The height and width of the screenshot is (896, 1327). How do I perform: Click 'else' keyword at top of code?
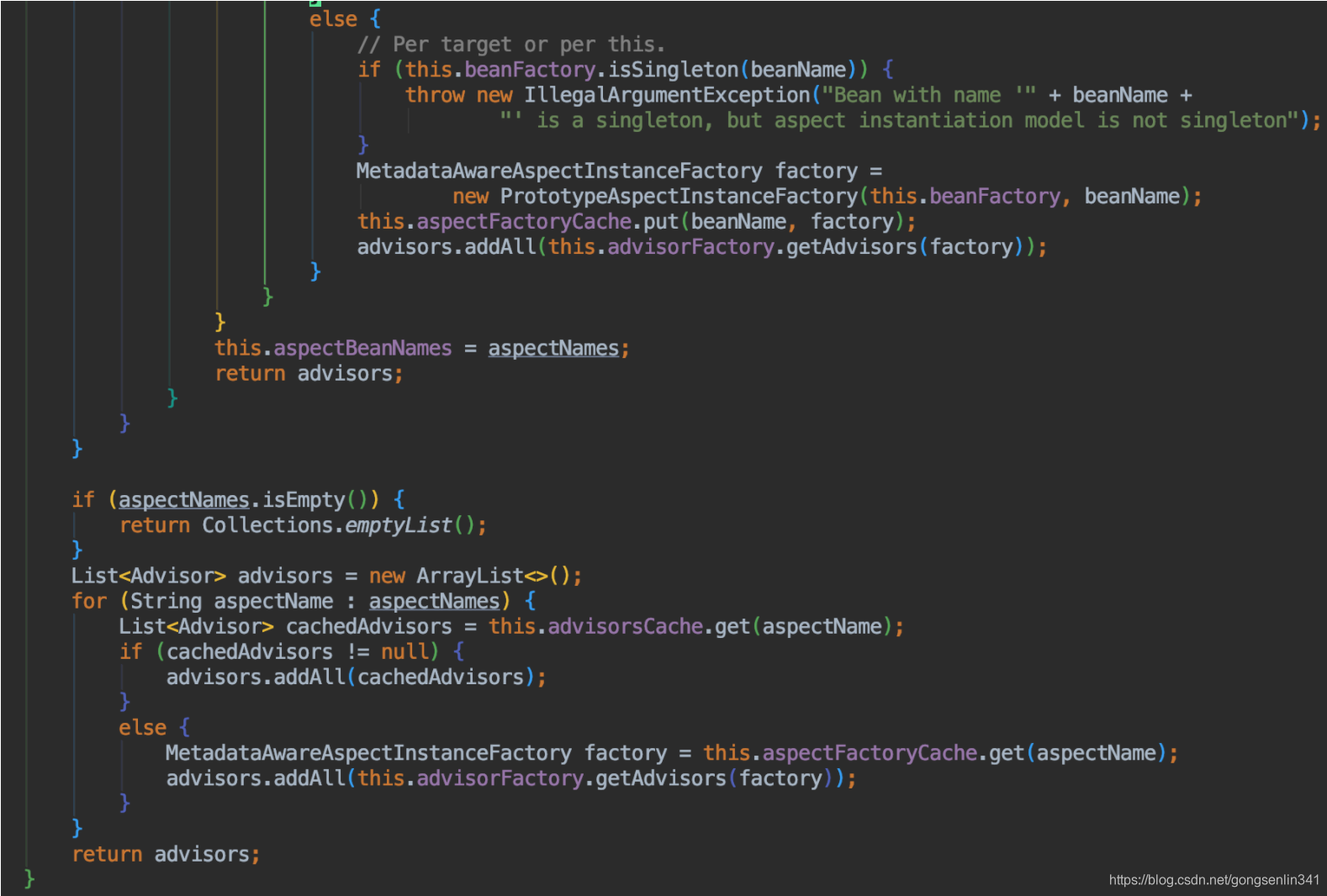[333, 19]
